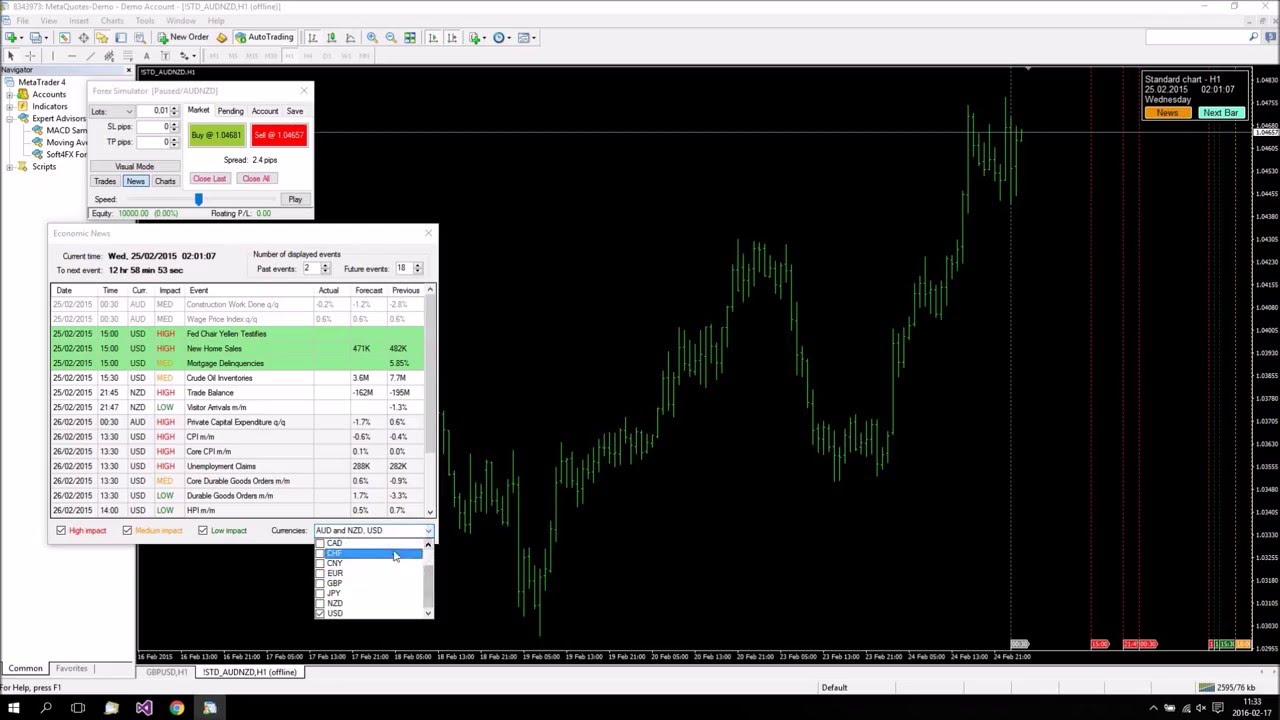This screenshot has height=720, width=1280.
Task: Click the Play button in simulator
Action: (295, 199)
